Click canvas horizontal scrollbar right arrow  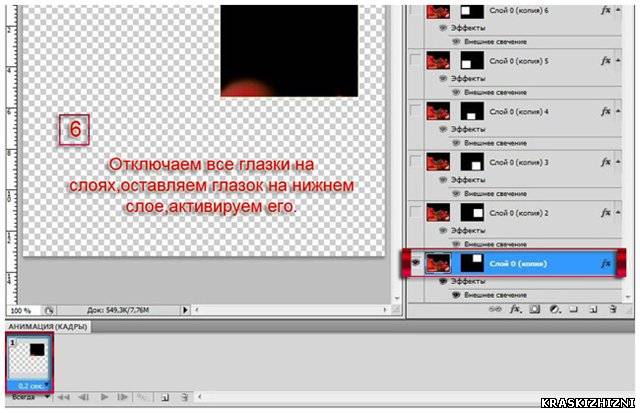coord(384,310)
